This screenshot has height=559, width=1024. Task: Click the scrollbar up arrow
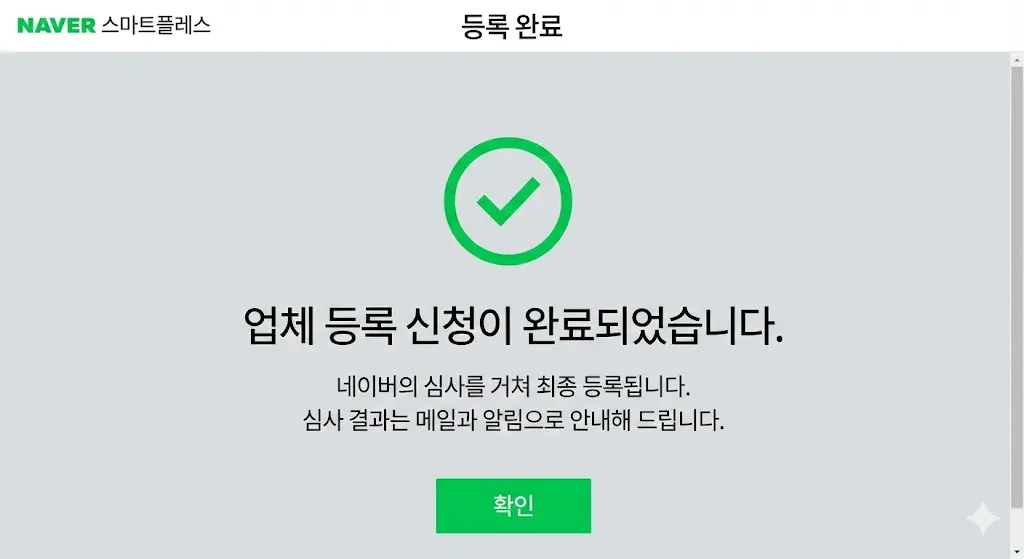click(x=1017, y=60)
